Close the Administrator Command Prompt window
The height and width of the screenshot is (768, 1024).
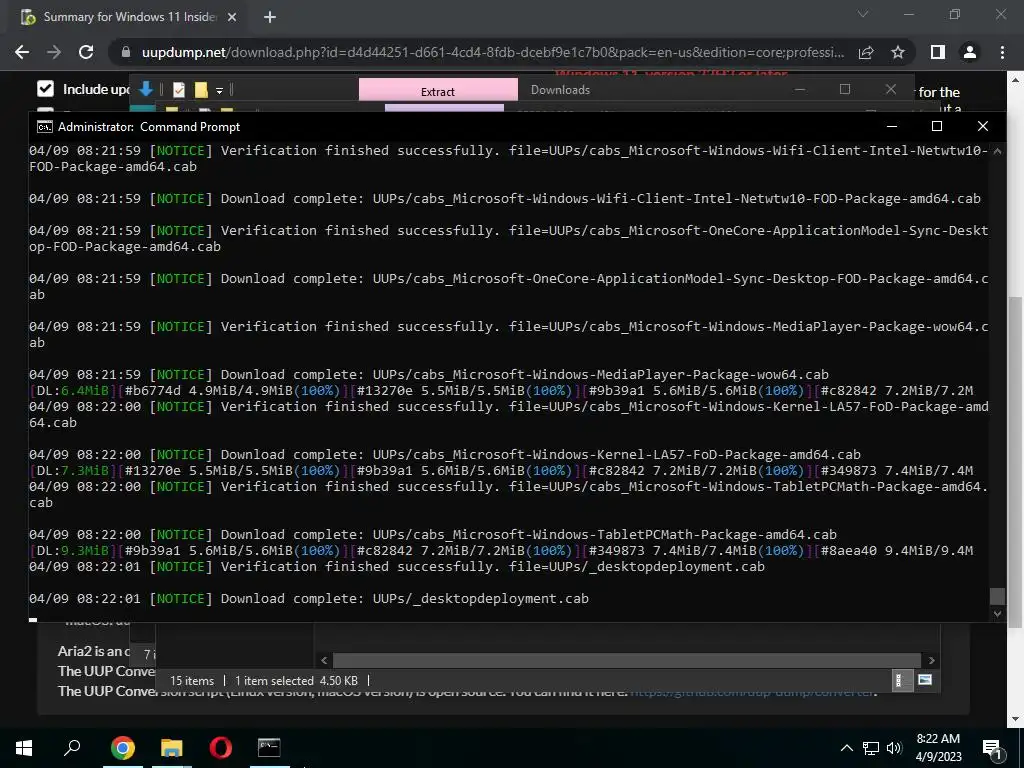[983, 126]
